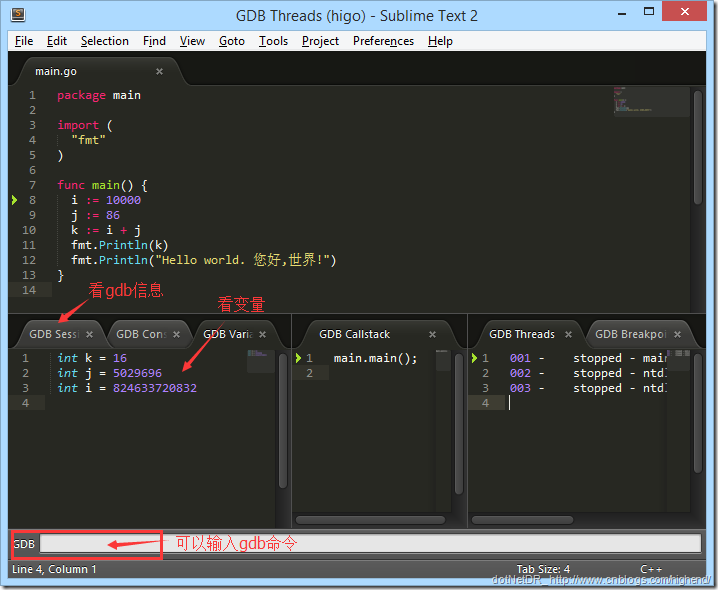Select the GDB Variables tab

pyautogui.click(x=228, y=334)
